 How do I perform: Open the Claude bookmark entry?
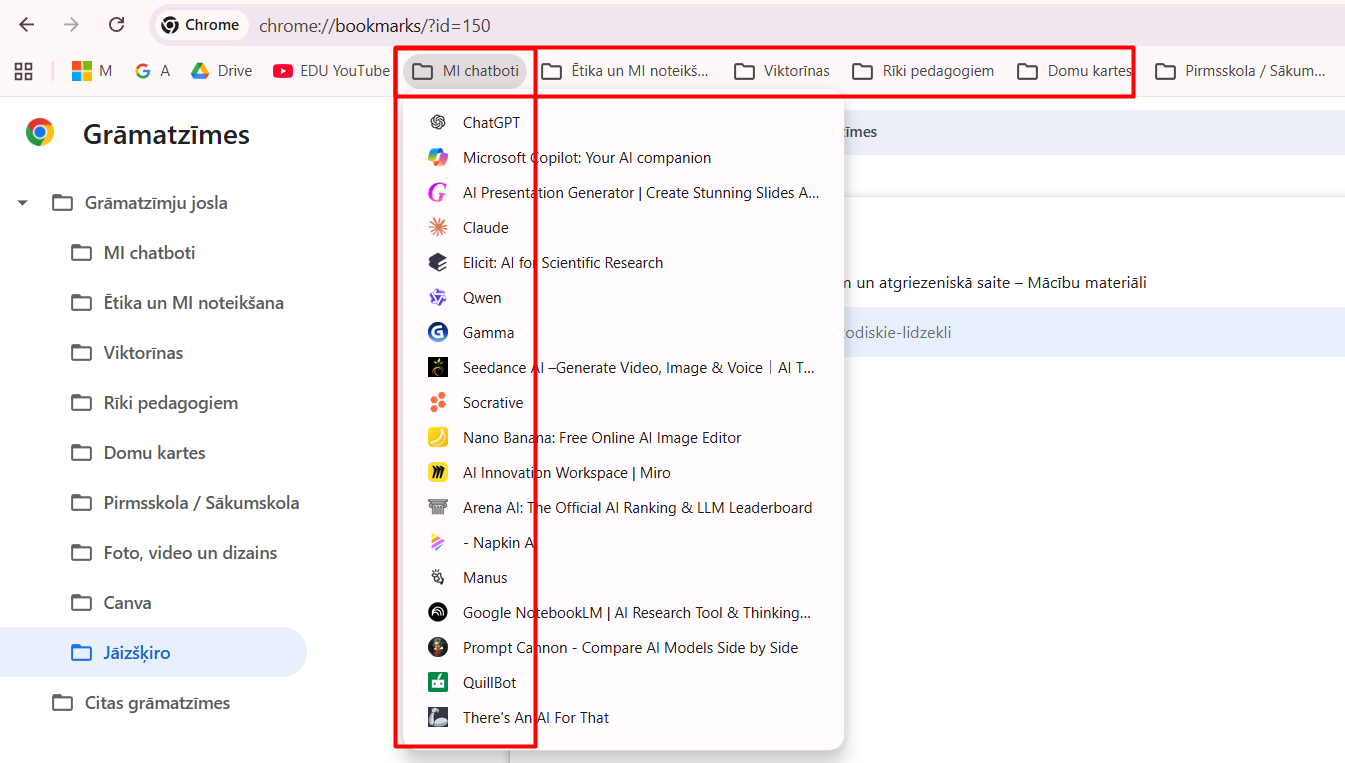[x=623, y=228]
